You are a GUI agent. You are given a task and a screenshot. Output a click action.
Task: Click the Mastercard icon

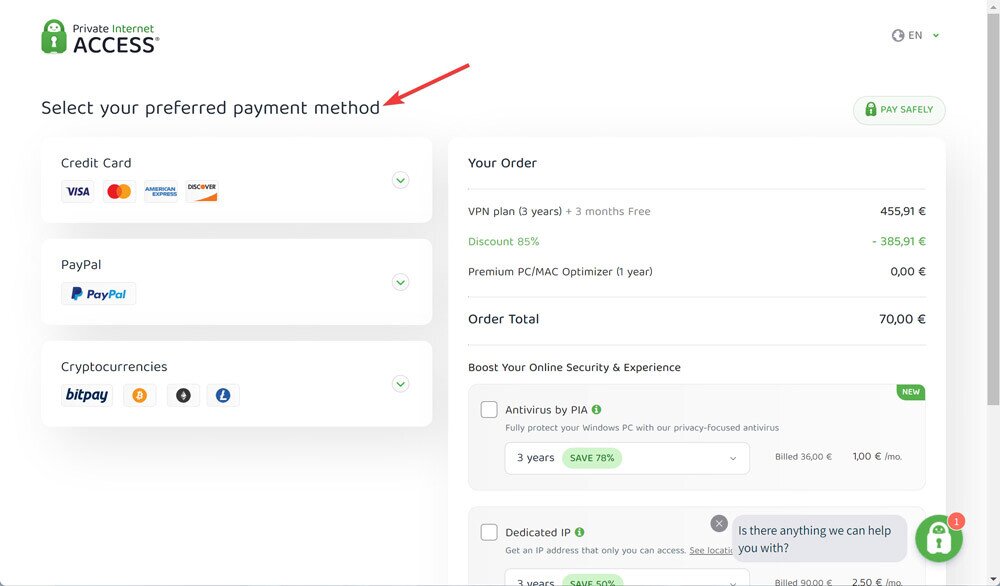(119, 191)
